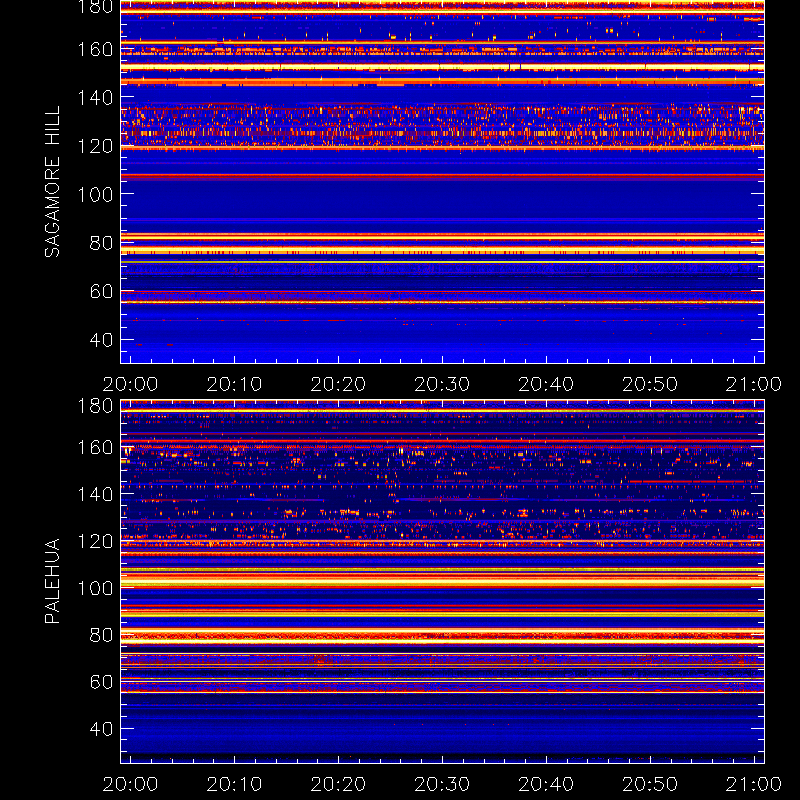Click 20:10 time label under Sagamore Hill plot

pos(234,384)
